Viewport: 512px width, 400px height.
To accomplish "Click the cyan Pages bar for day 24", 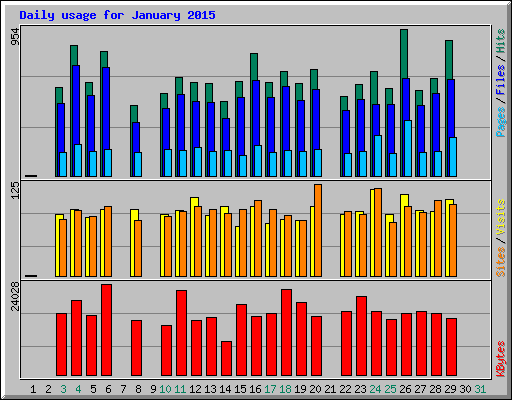I will pyautogui.click(x=378, y=156).
